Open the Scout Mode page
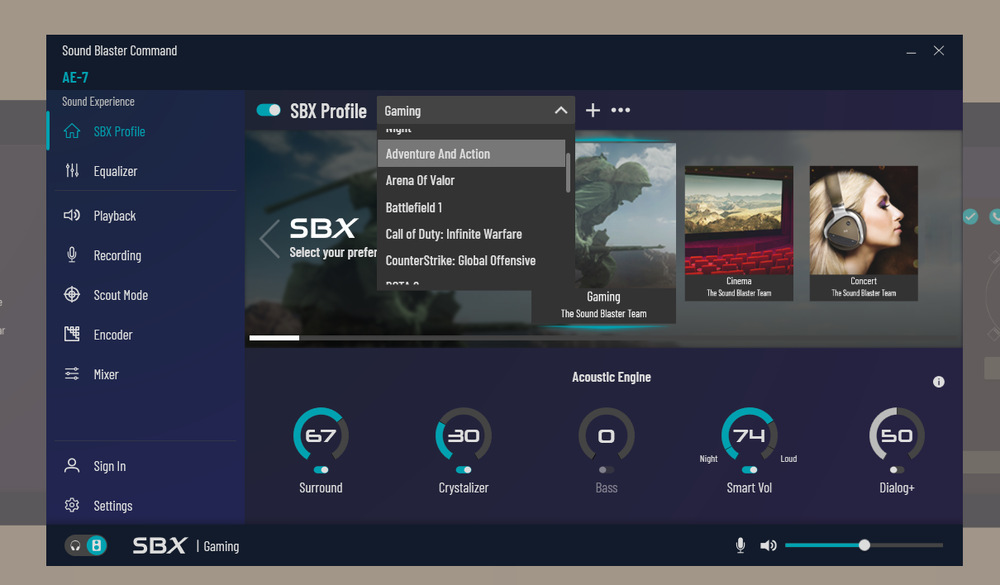 click(x=121, y=295)
